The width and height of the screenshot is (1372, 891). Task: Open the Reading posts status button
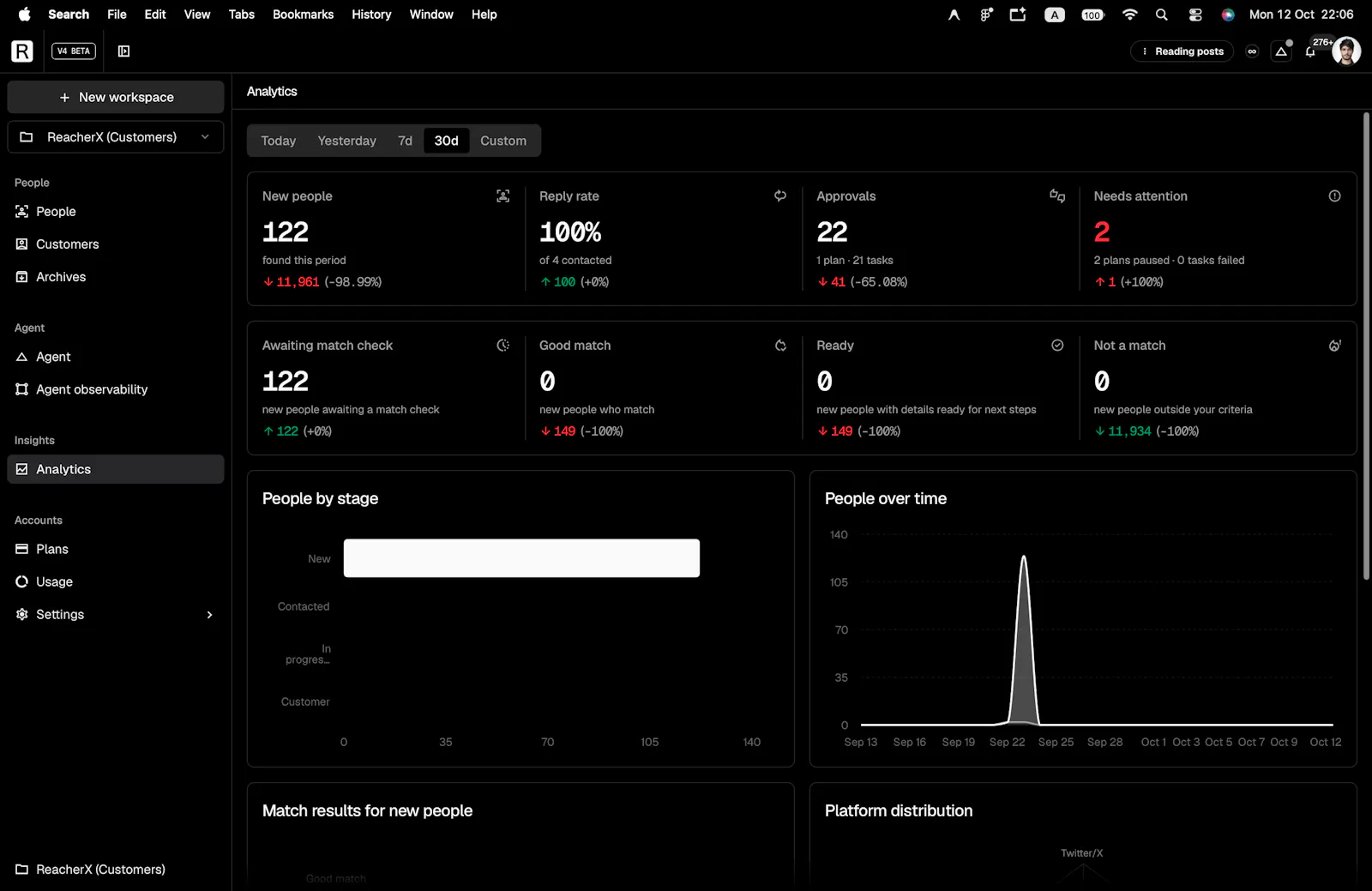point(1182,51)
